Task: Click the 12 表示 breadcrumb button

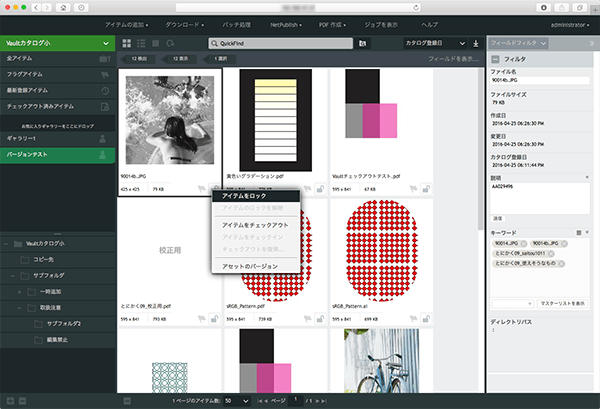Action: pos(180,59)
